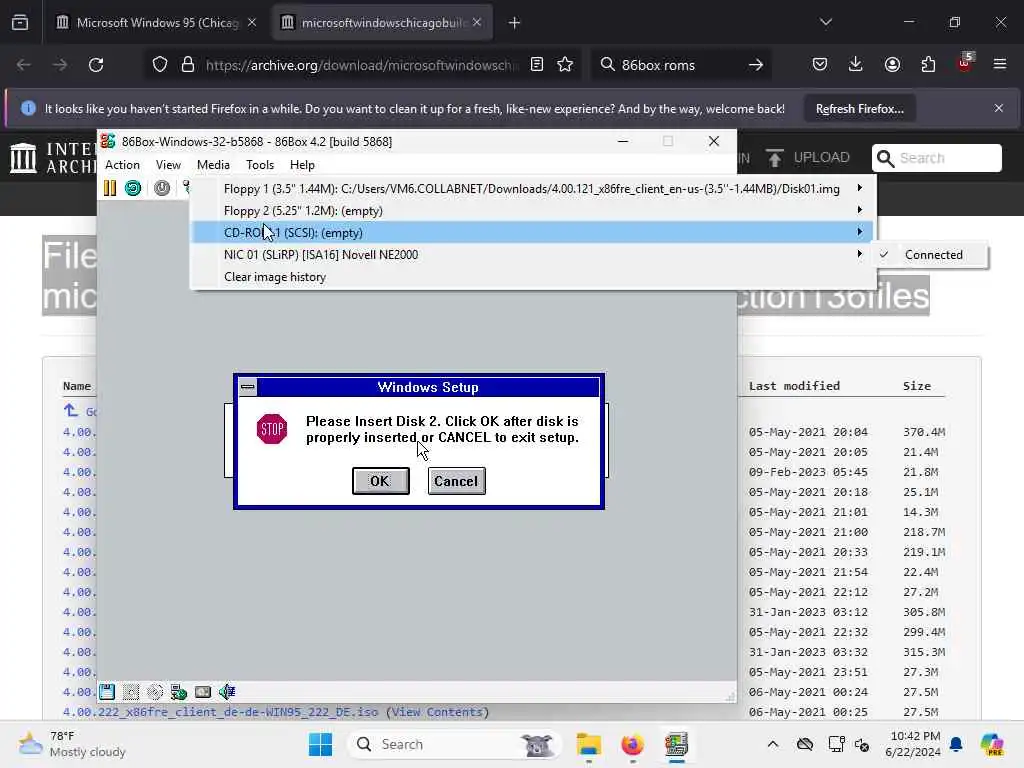Click the Last modified column header
Viewport: 1024px width, 768px height.
point(794,386)
